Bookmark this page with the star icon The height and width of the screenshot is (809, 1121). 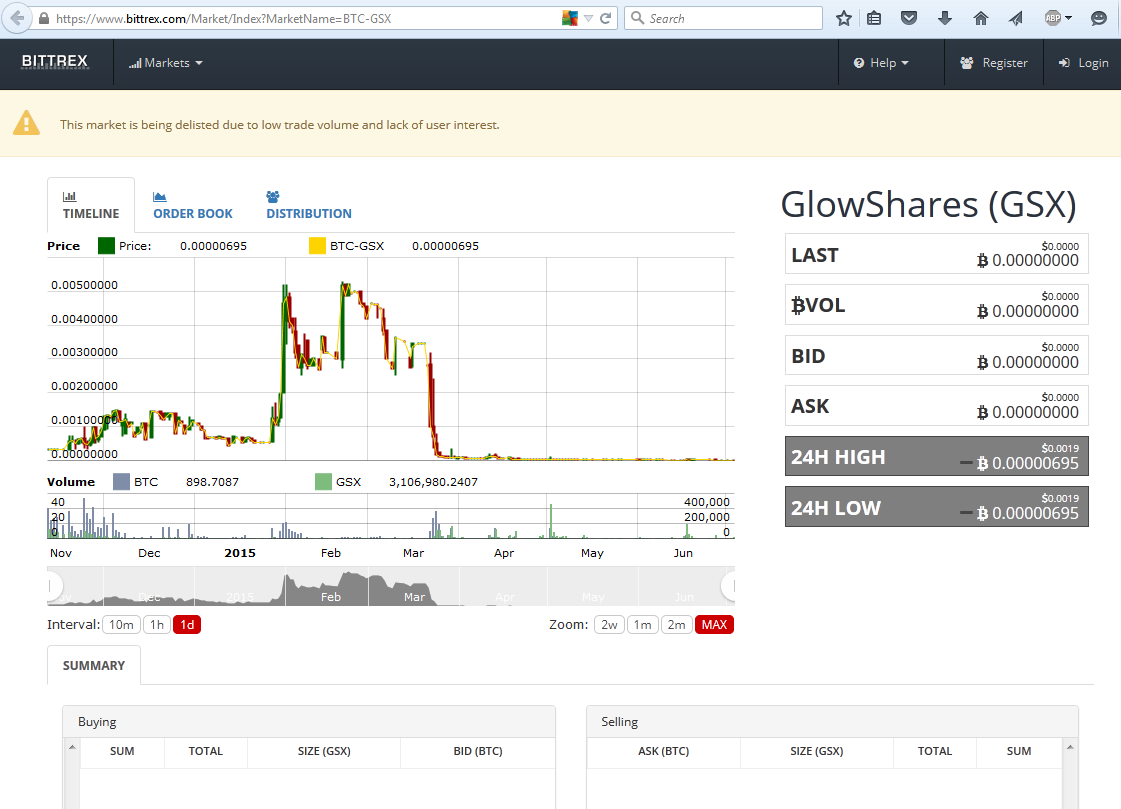[x=844, y=19]
